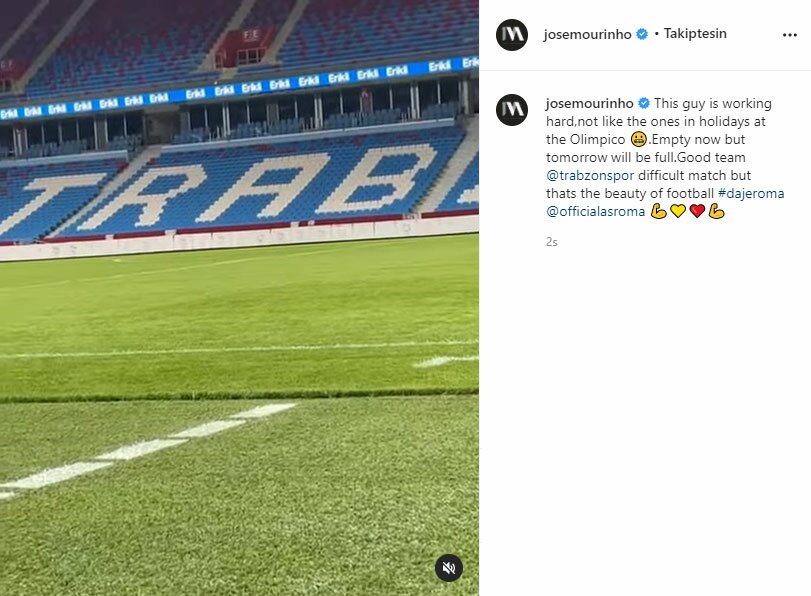Click the grimacing emoji after Olimpico
Screen dimensions: 811x596
click(x=639, y=139)
